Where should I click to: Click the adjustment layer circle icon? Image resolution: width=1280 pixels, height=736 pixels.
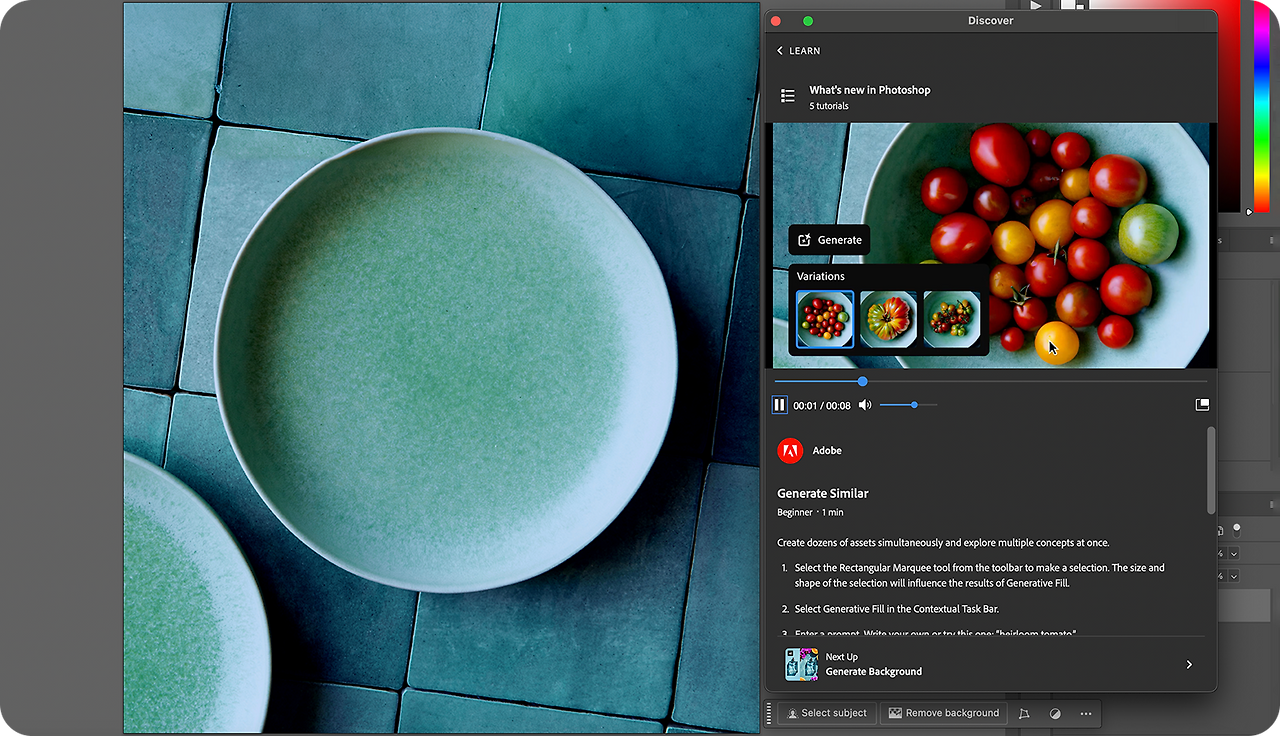1055,714
